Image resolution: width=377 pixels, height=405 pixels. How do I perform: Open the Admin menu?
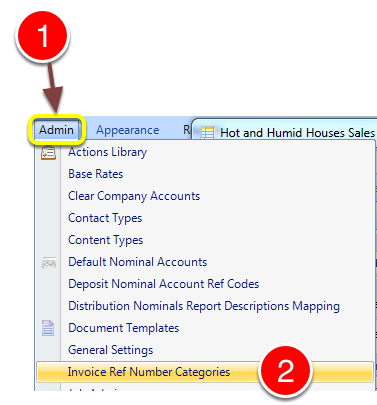click(56, 130)
